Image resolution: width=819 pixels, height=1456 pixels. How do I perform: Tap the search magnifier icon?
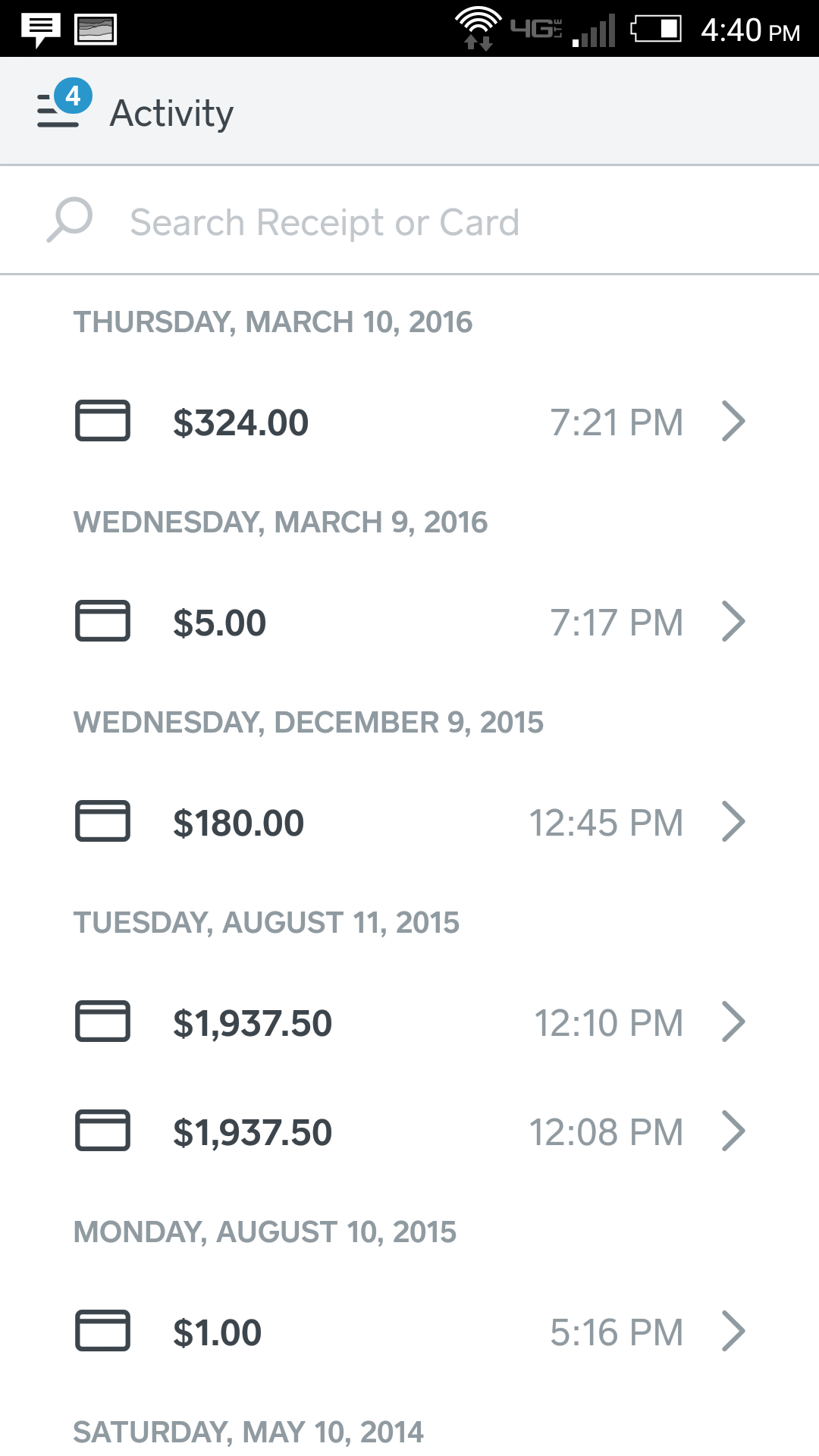70,221
